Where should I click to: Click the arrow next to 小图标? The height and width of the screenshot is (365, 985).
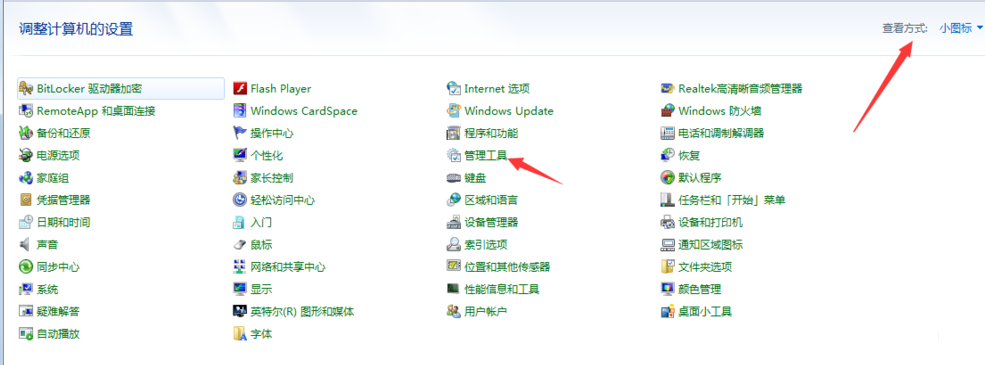(980, 28)
